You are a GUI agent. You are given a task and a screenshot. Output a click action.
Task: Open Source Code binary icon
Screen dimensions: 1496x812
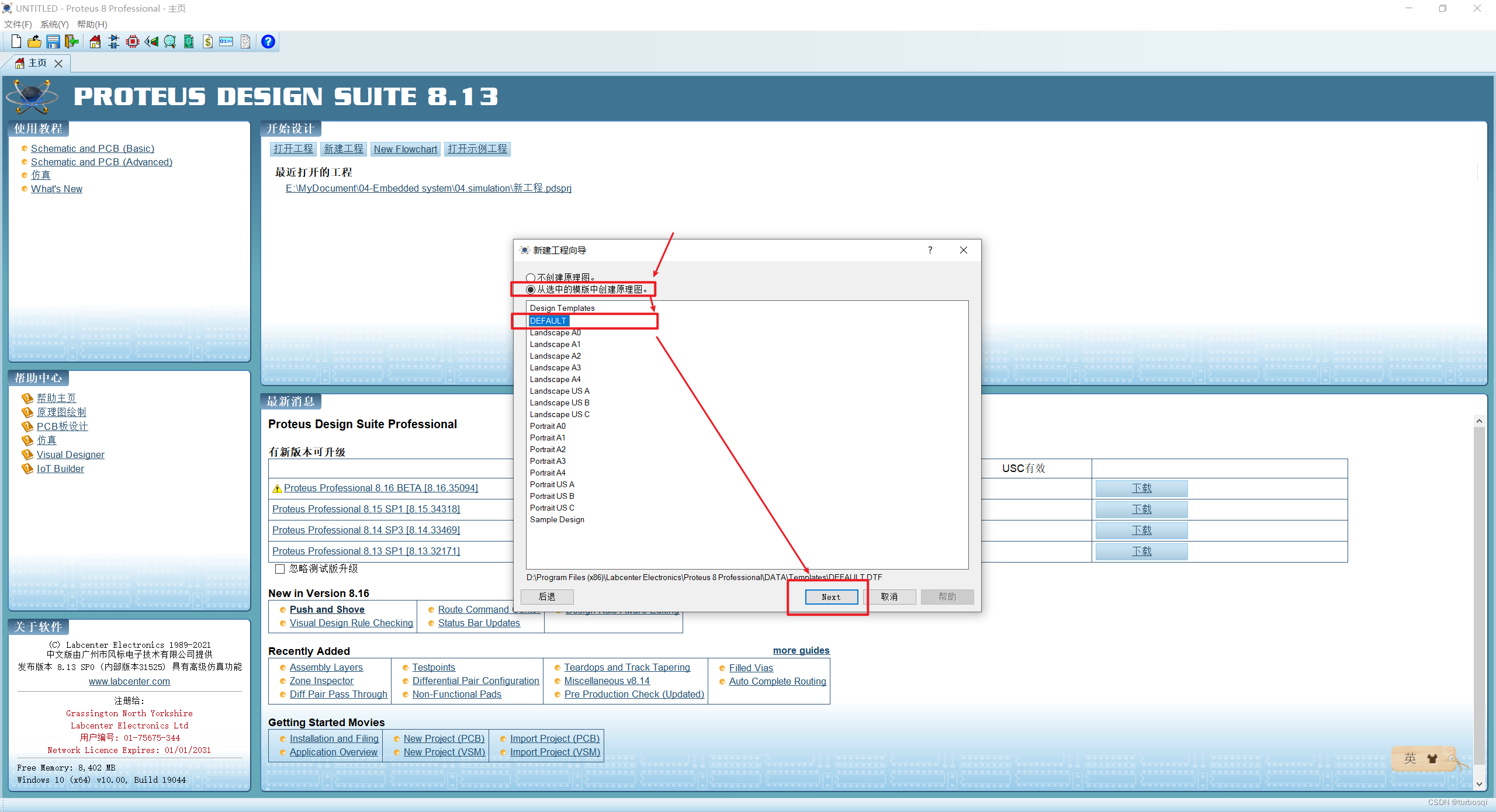[x=226, y=41]
